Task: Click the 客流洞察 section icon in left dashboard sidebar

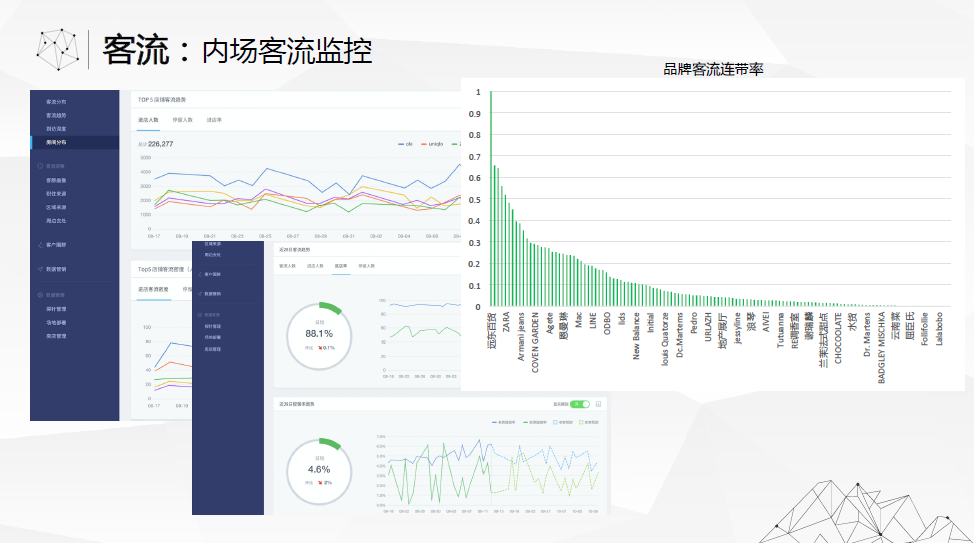Action: click(x=40, y=166)
